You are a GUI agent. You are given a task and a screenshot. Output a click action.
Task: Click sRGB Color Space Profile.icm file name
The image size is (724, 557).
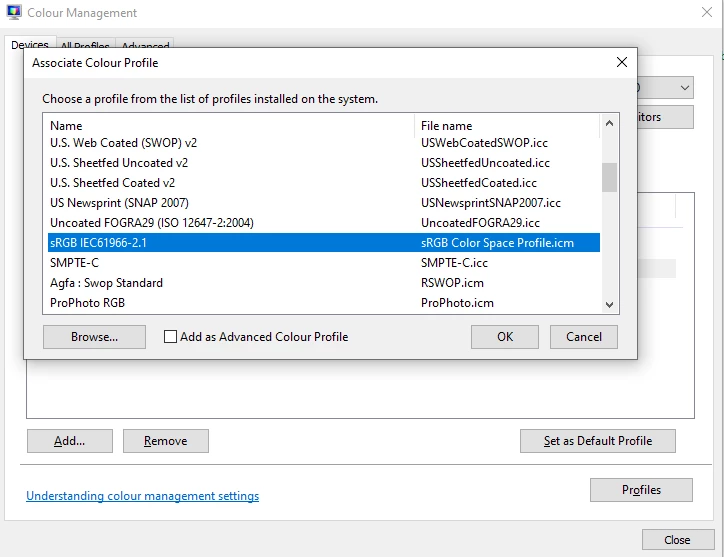tap(497, 242)
